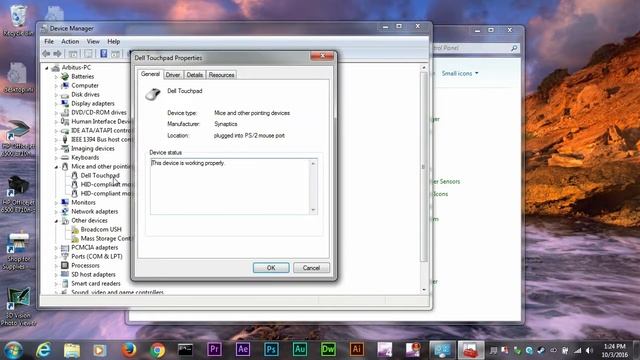The height and width of the screenshot is (360, 640).
Task: Click the OK button
Action: 271,268
